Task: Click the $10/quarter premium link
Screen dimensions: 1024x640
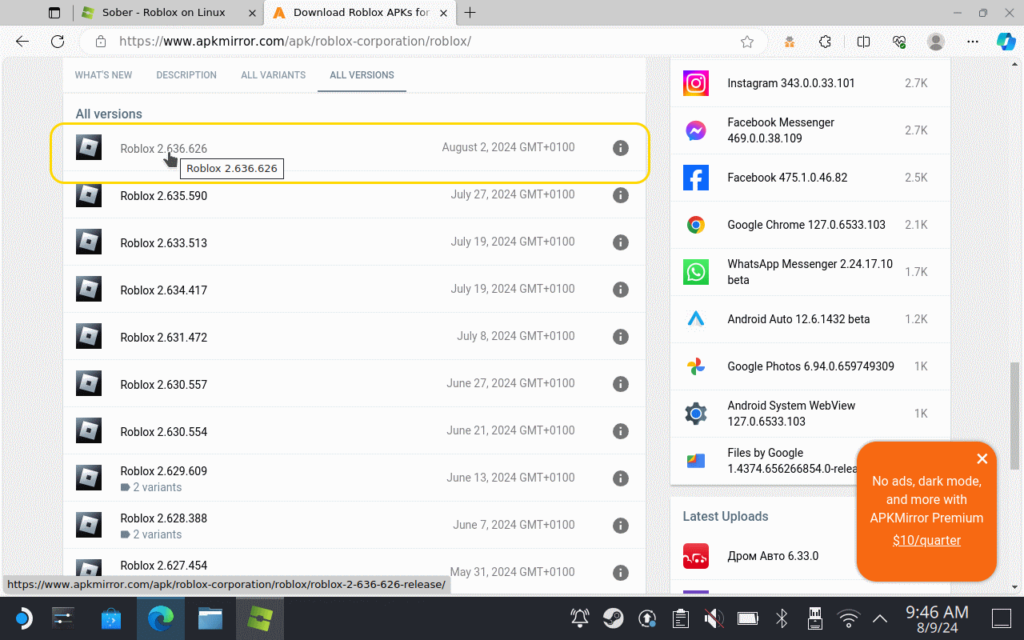Action: coord(926,541)
